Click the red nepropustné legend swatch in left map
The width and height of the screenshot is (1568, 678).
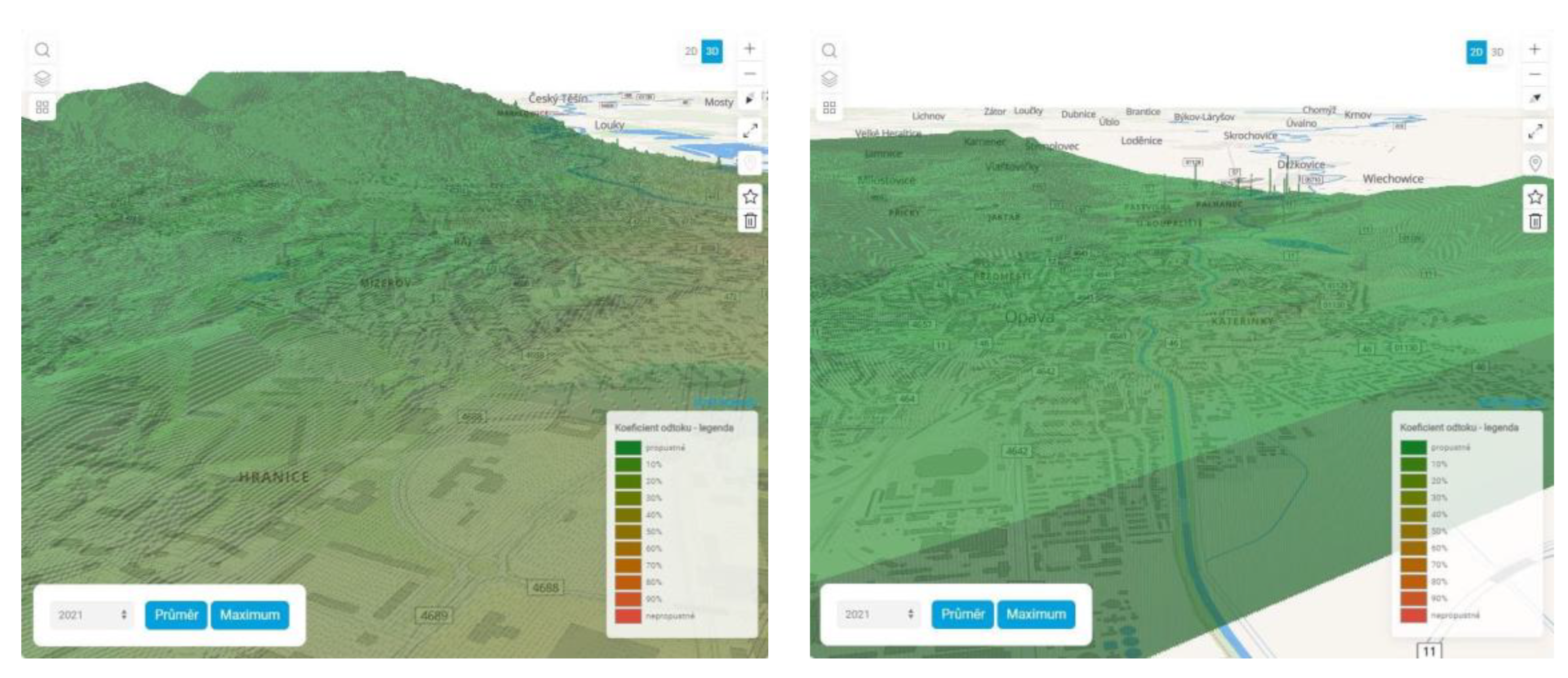pos(628,615)
